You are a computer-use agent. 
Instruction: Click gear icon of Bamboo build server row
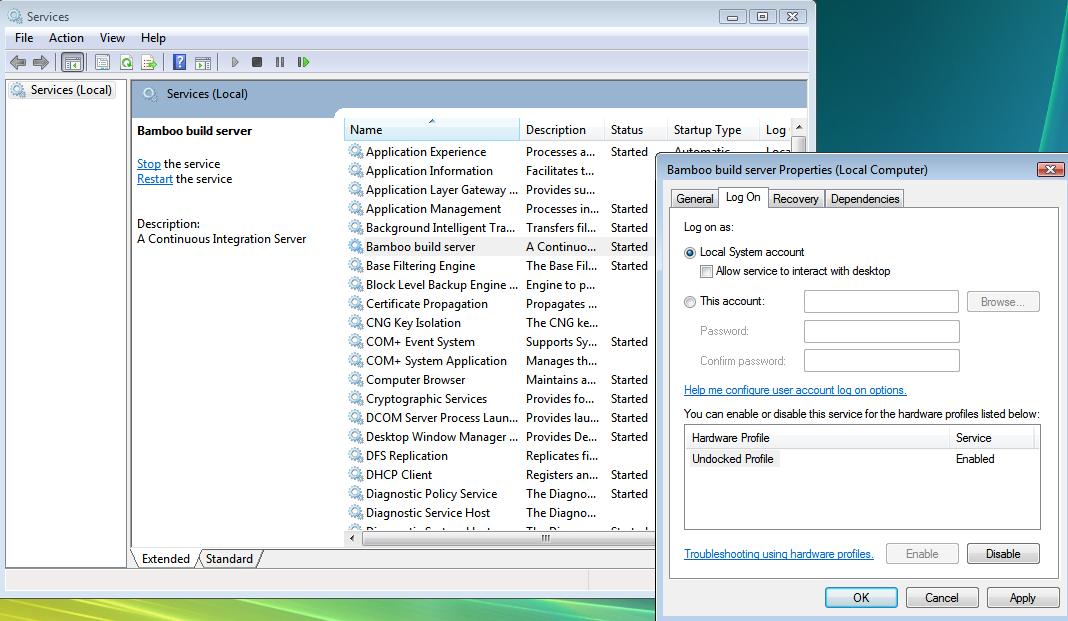click(356, 246)
